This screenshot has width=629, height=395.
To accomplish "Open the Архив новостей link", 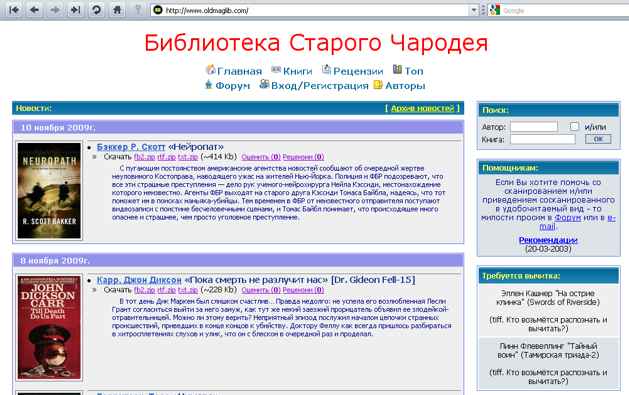I will [x=422, y=108].
